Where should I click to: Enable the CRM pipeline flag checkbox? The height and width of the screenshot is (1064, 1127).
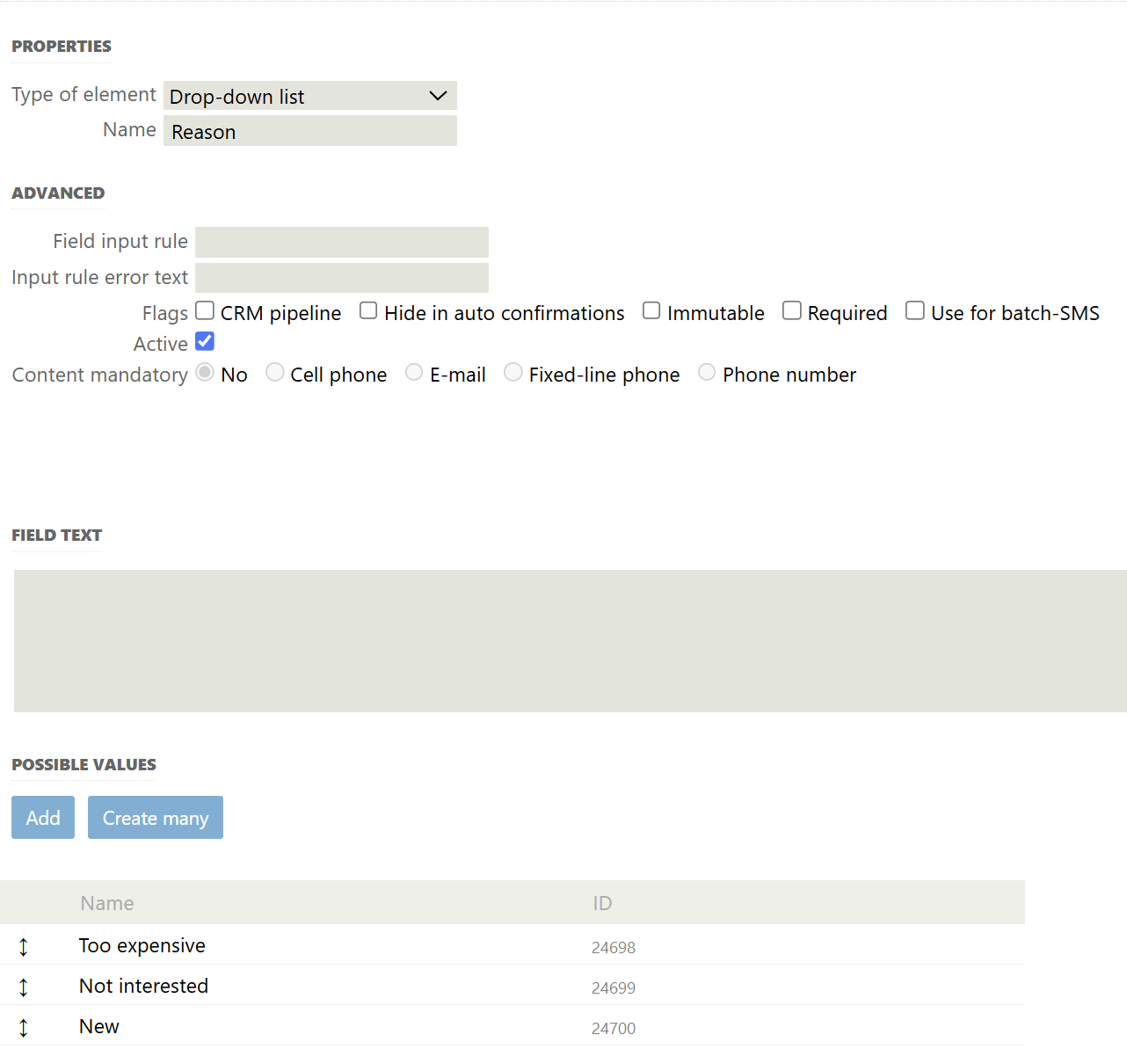tap(205, 311)
